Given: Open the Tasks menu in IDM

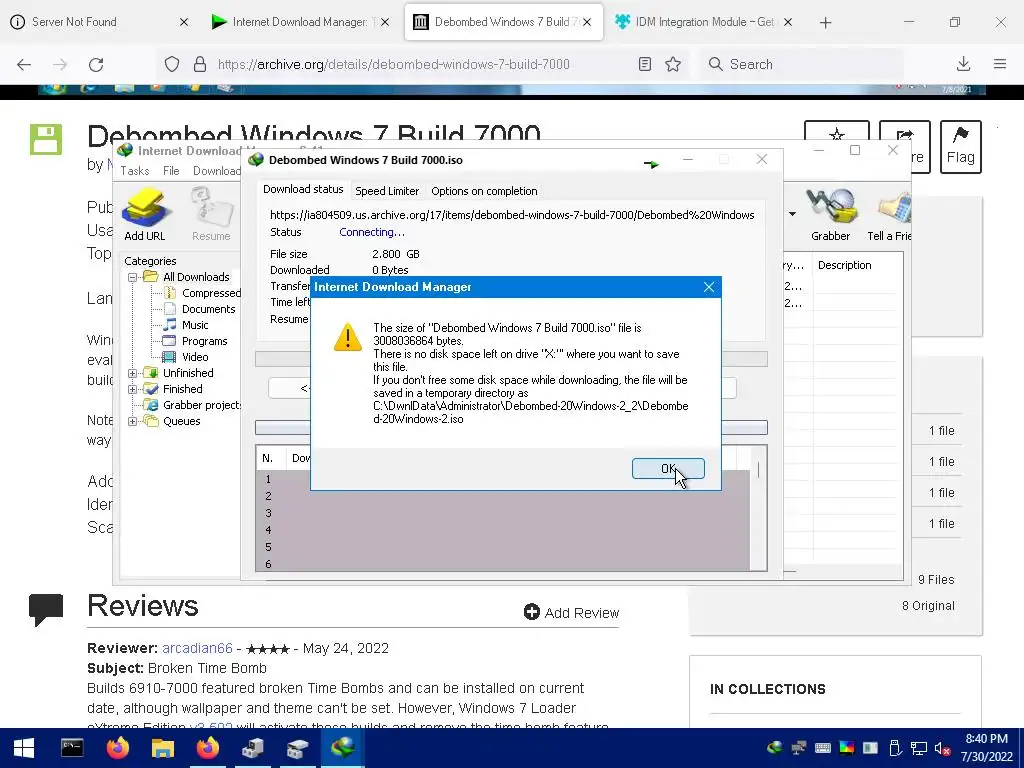Looking at the screenshot, I should coord(135,170).
